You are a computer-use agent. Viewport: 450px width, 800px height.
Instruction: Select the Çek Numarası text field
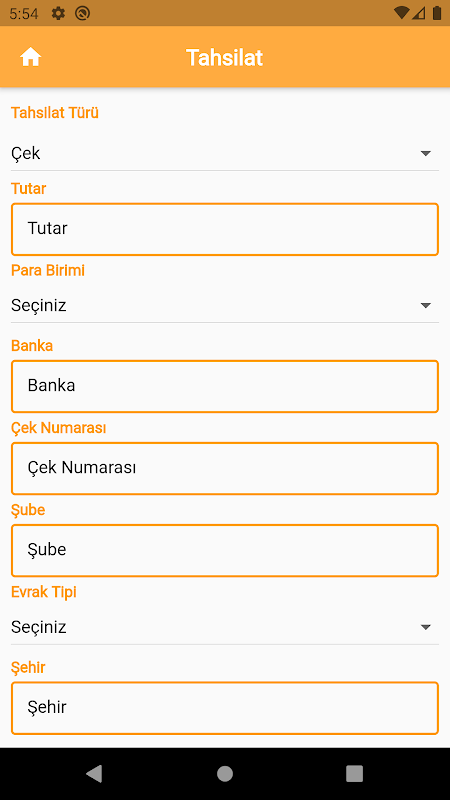[224, 468]
